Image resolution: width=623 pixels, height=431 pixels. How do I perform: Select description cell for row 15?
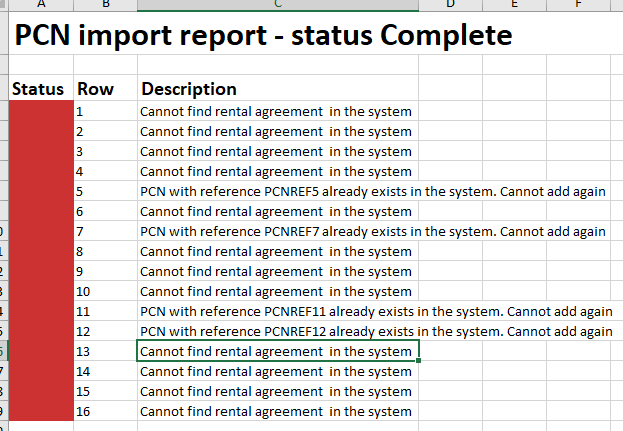(x=278, y=391)
